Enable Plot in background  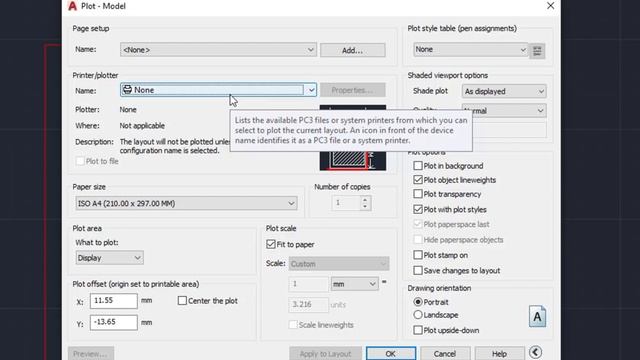point(418,166)
